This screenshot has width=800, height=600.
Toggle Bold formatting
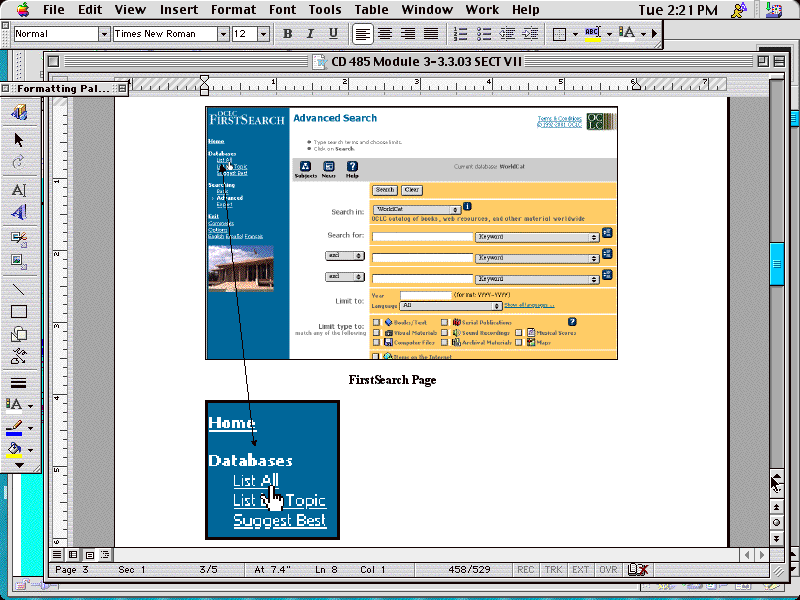287,34
